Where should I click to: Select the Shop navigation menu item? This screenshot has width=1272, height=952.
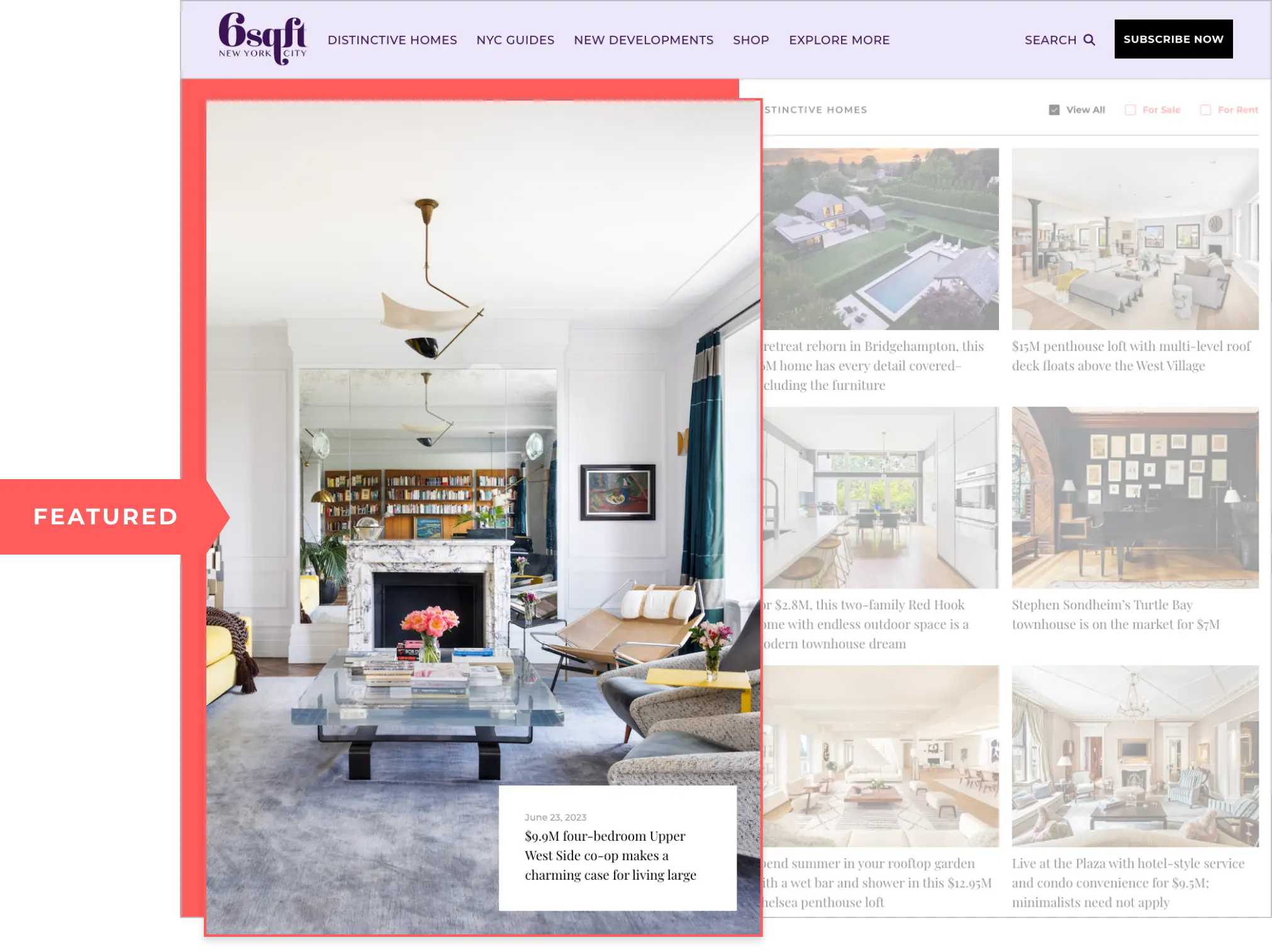point(751,40)
